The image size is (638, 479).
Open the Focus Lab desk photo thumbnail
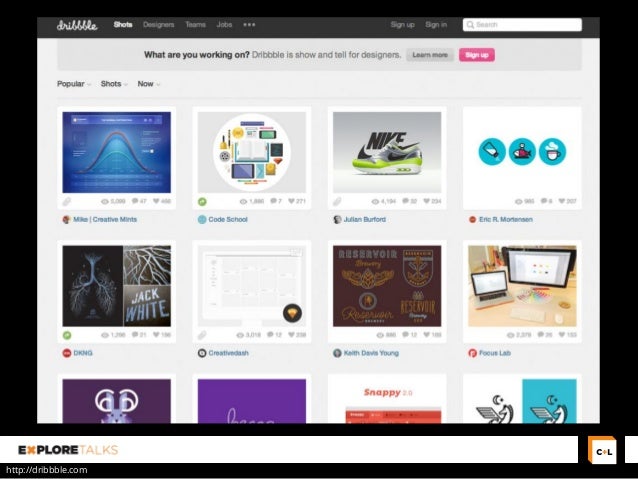[x=522, y=286]
